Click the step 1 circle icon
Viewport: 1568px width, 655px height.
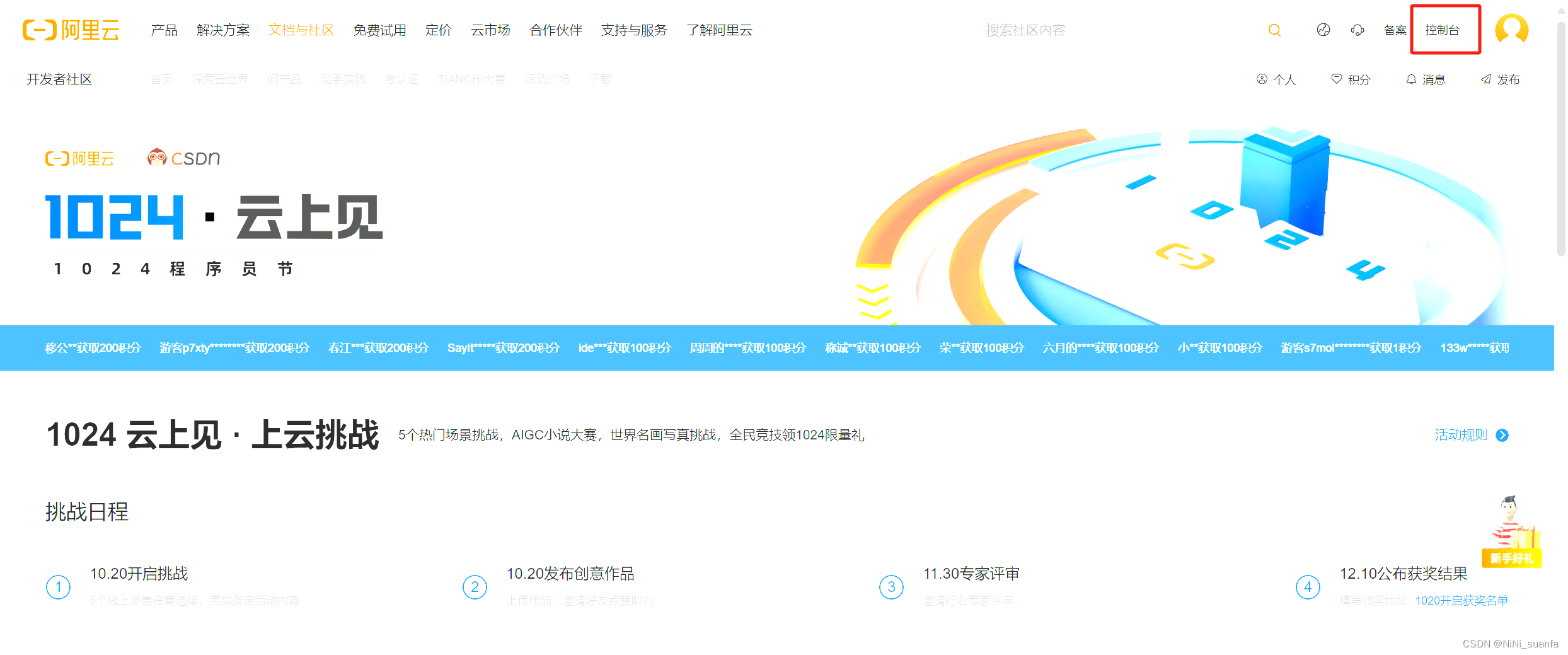[58, 587]
